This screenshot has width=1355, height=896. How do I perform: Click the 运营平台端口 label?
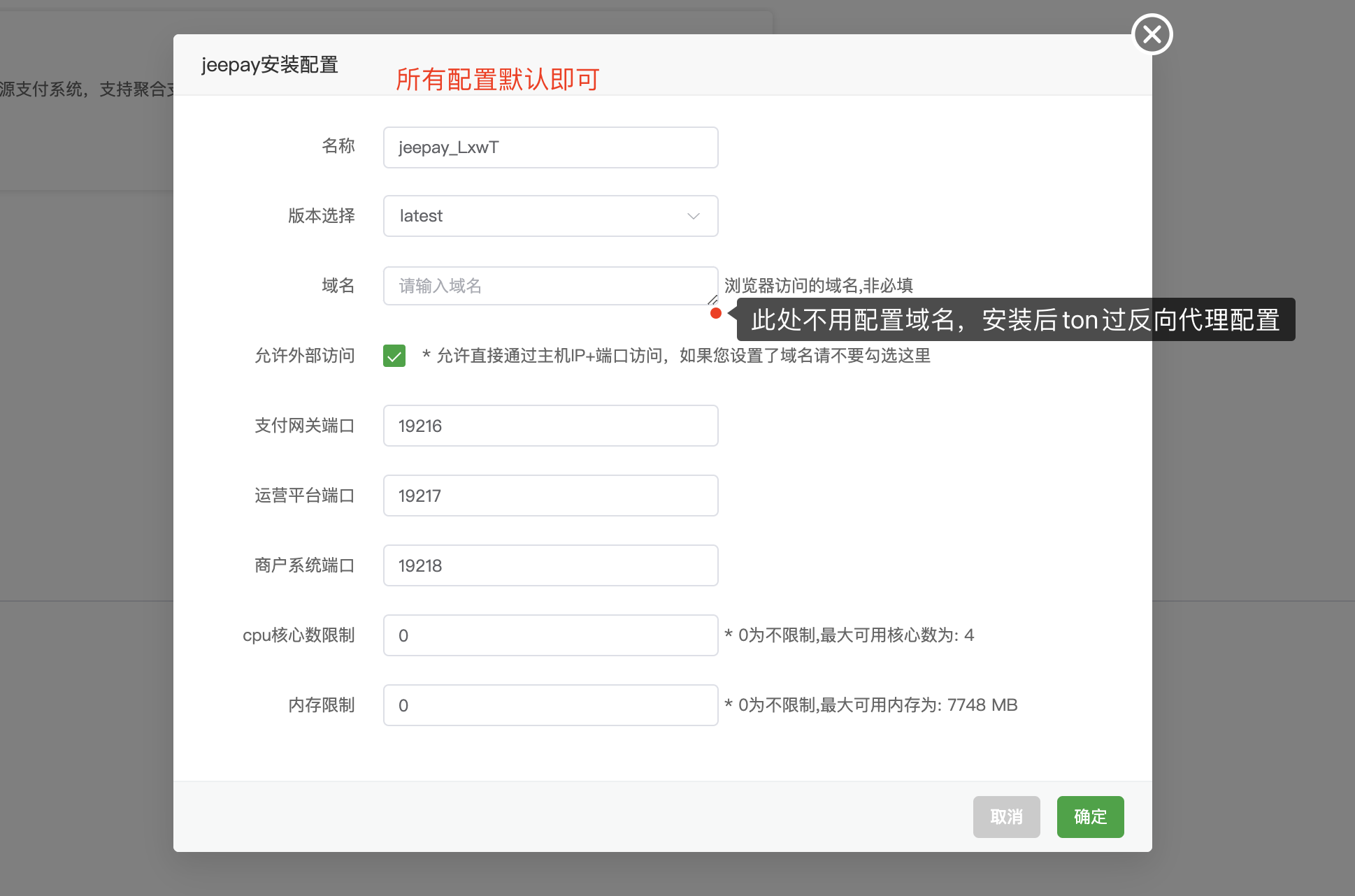pos(305,496)
